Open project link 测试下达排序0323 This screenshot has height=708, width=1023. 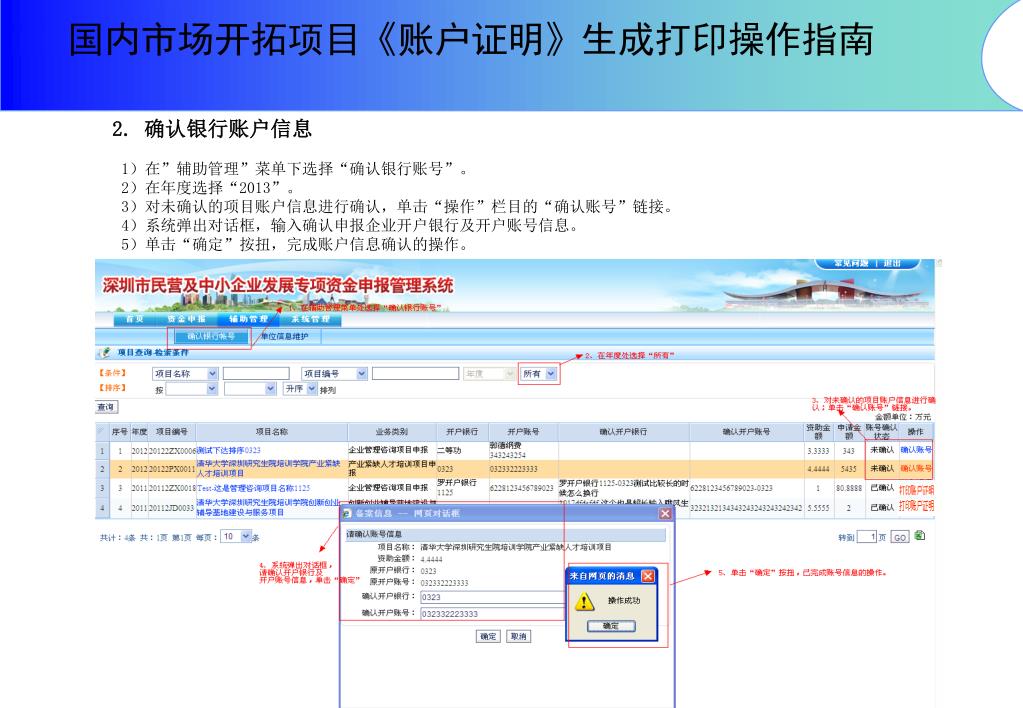[x=228, y=450]
